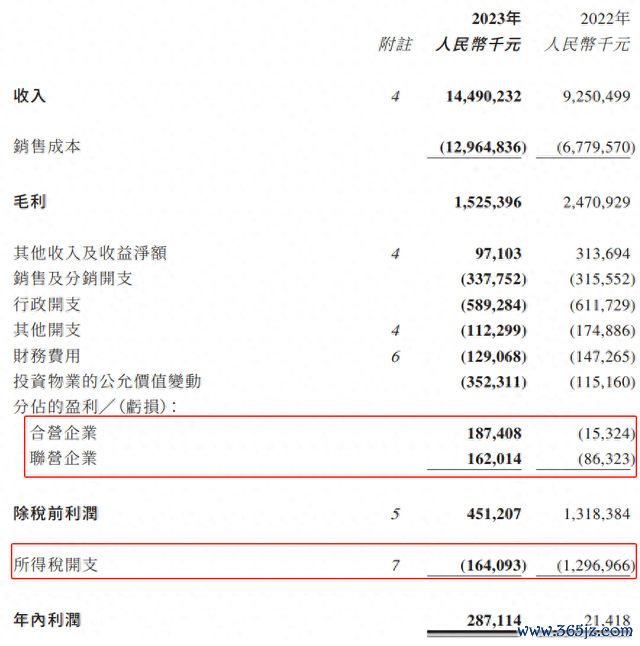Screen dimensions: 640x646
Task: Click the 除稅前利潤 row label
Action: 56,514
